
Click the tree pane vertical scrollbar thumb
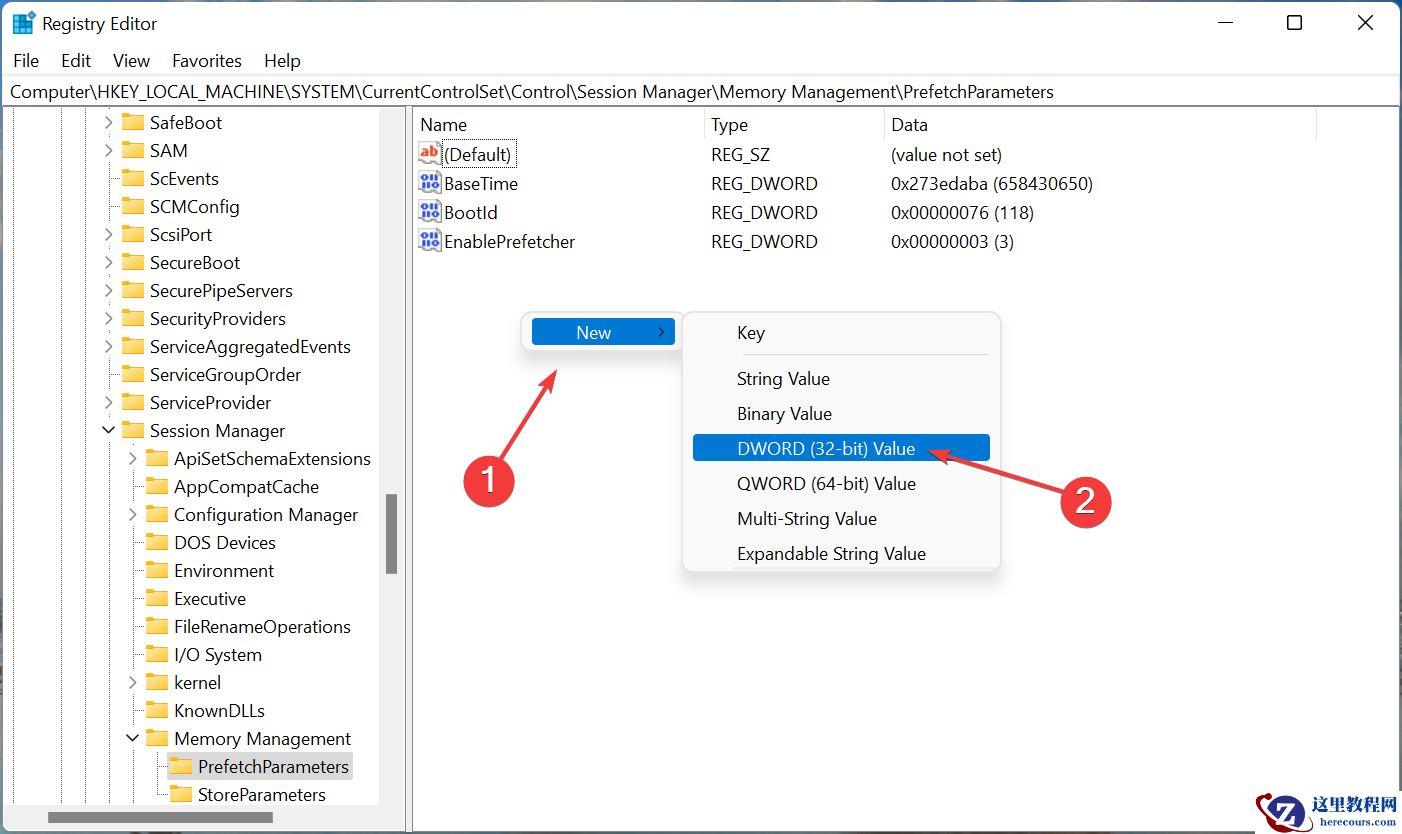point(391,533)
